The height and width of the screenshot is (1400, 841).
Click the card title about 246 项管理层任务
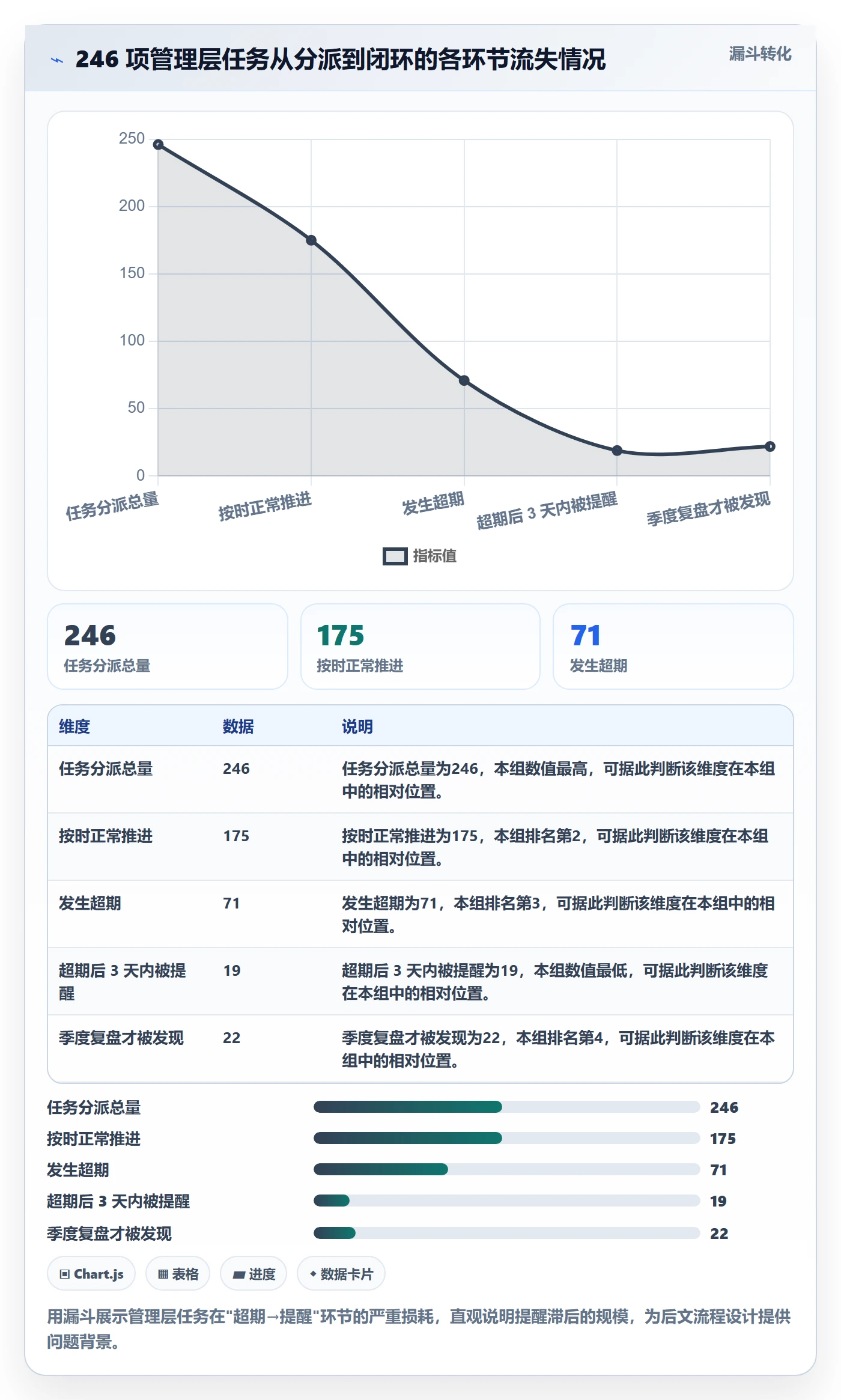pos(341,59)
